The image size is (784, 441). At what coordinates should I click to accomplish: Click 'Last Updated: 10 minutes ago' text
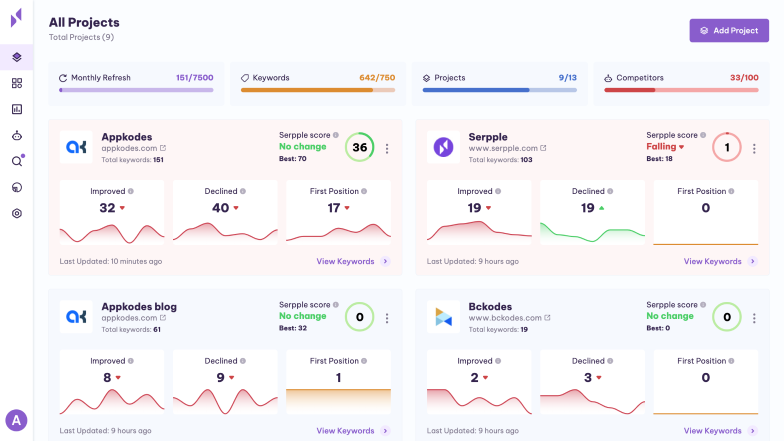pos(110,262)
